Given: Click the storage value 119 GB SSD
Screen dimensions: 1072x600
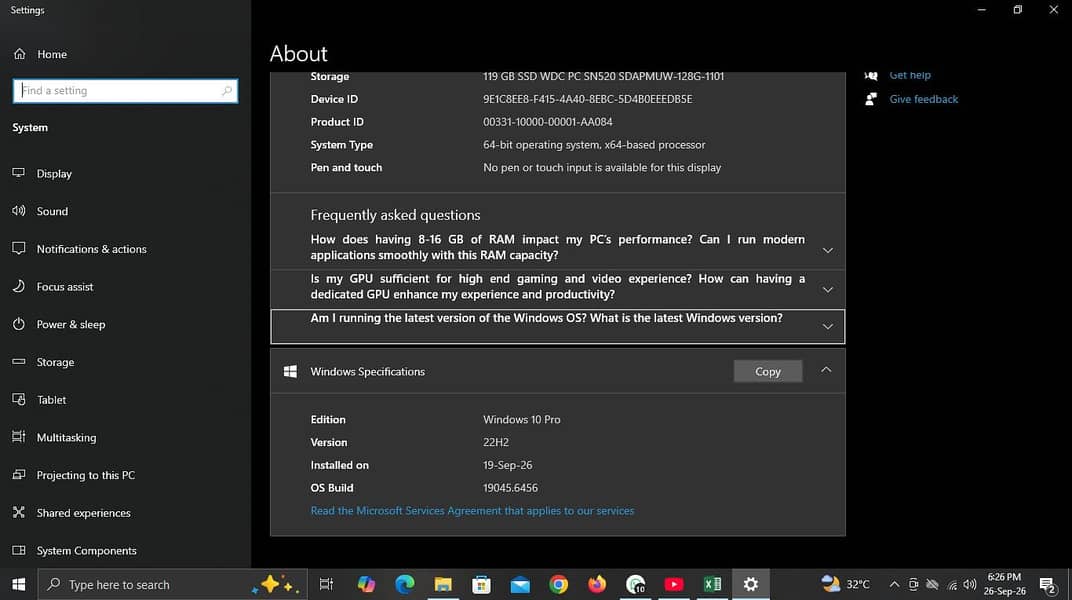Looking at the screenshot, I should [x=603, y=76].
